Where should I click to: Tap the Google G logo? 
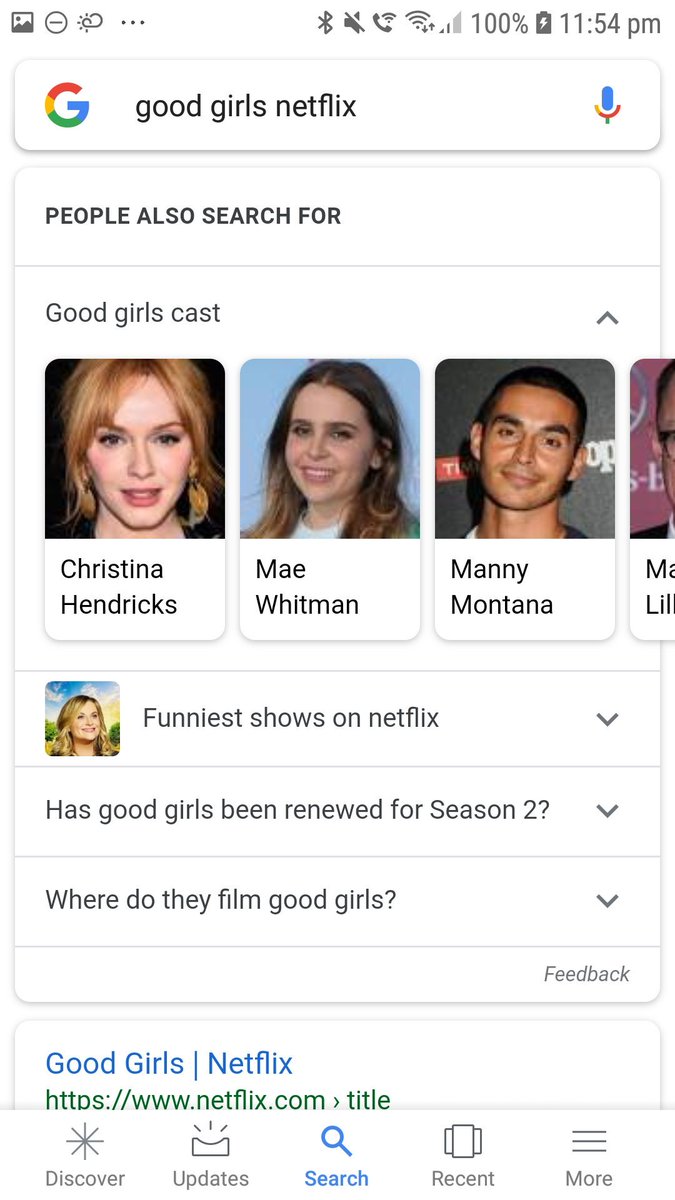coord(67,106)
